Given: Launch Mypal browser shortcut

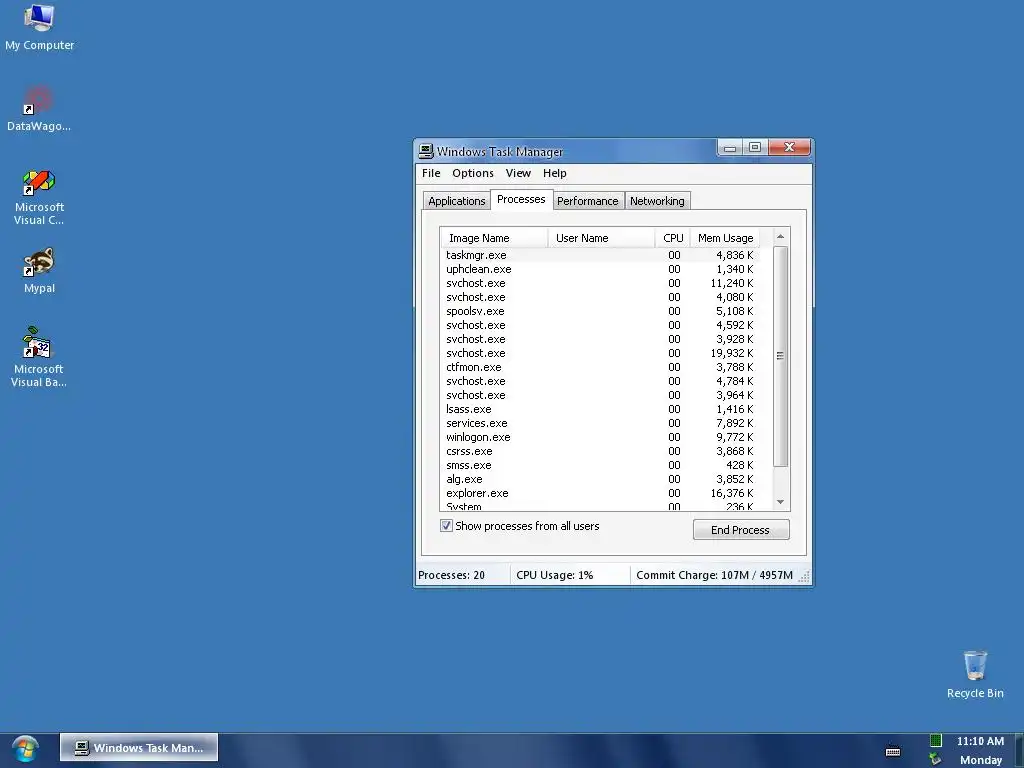Looking at the screenshot, I should pos(39,270).
